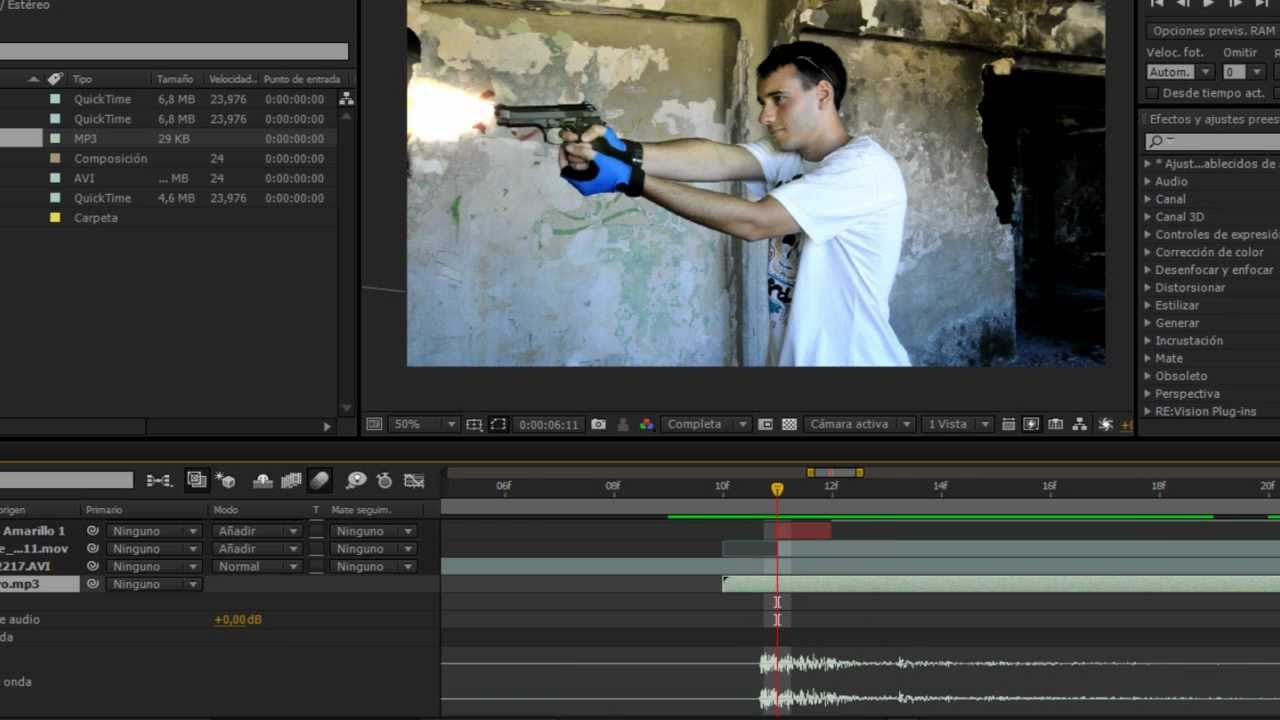Toggle pixel aspect ratio correction icon
The image size is (1280, 720).
point(1008,424)
